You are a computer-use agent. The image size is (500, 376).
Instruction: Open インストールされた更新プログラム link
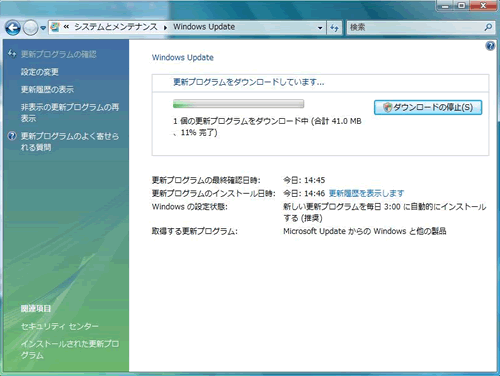pos(70,349)
